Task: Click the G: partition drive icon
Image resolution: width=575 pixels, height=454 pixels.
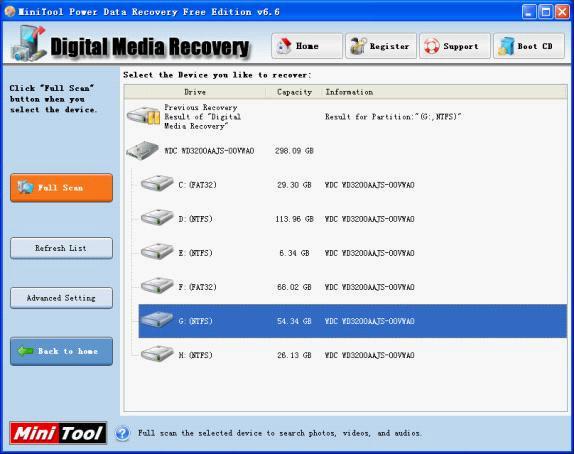Action: pos(157,320)
